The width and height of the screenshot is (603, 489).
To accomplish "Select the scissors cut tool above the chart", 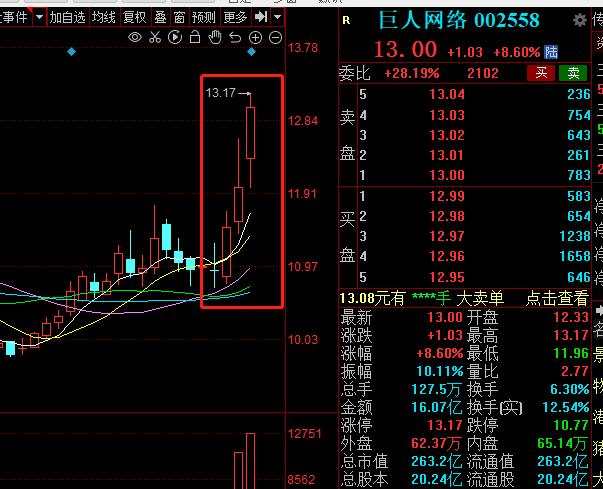I will (155, 37).
